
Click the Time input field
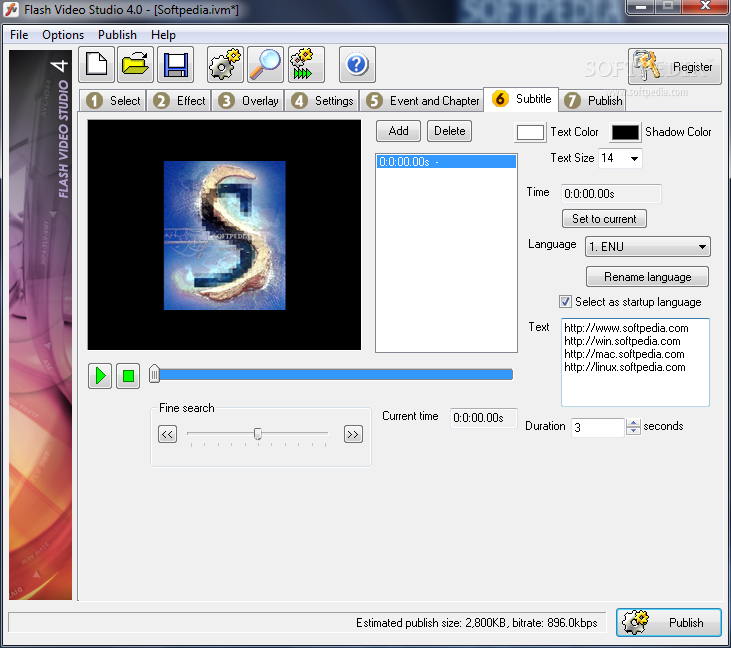click(x=611, y=193)
